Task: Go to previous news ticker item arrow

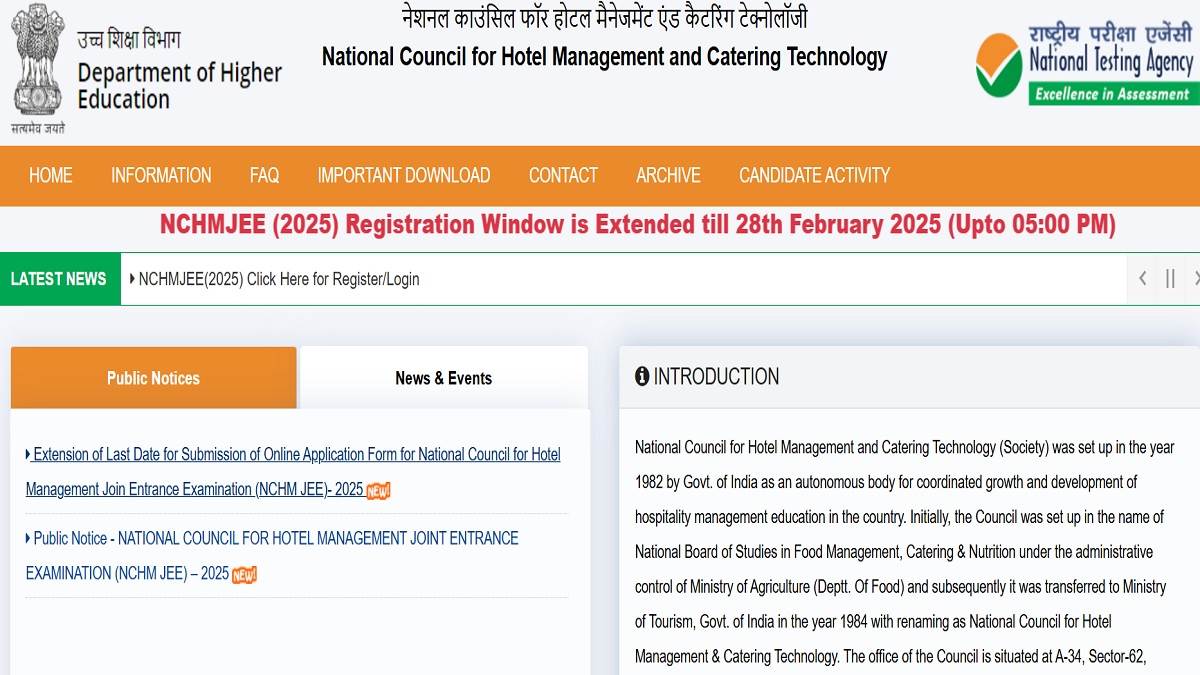Action: tap(1142, 279)
